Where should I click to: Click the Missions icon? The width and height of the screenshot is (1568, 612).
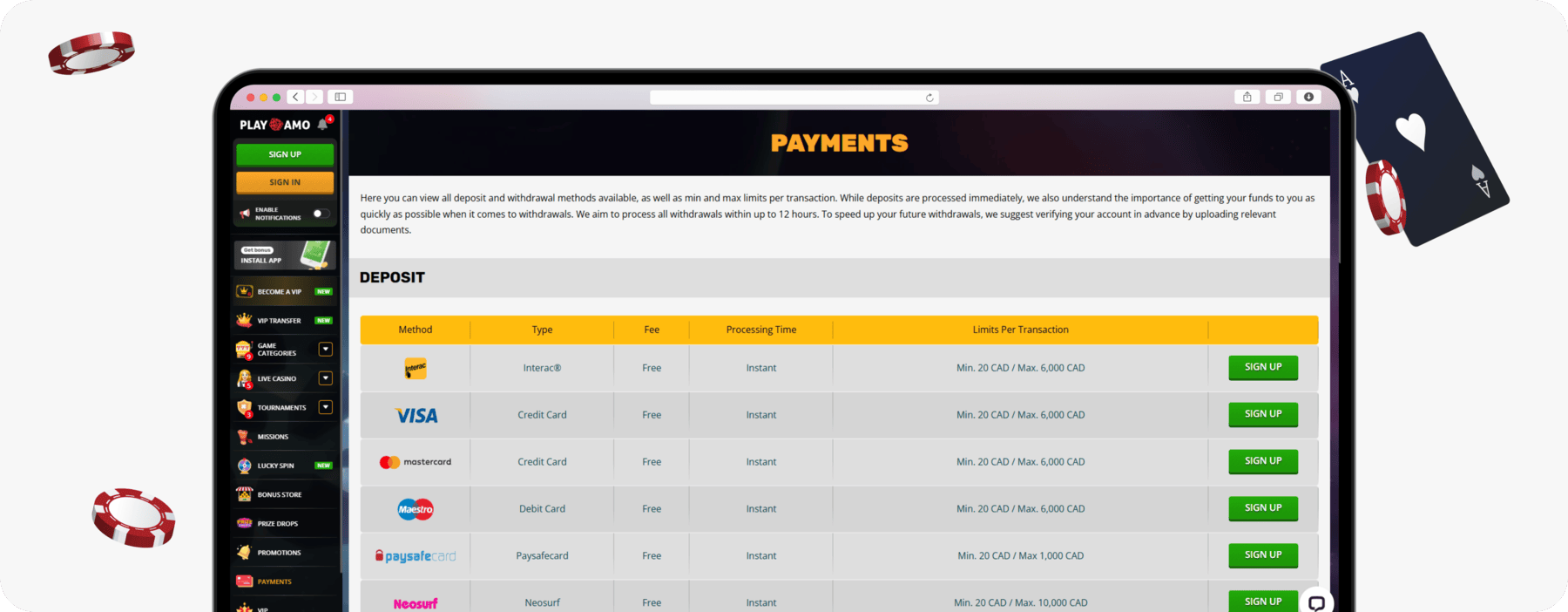(x=244, y=436)
